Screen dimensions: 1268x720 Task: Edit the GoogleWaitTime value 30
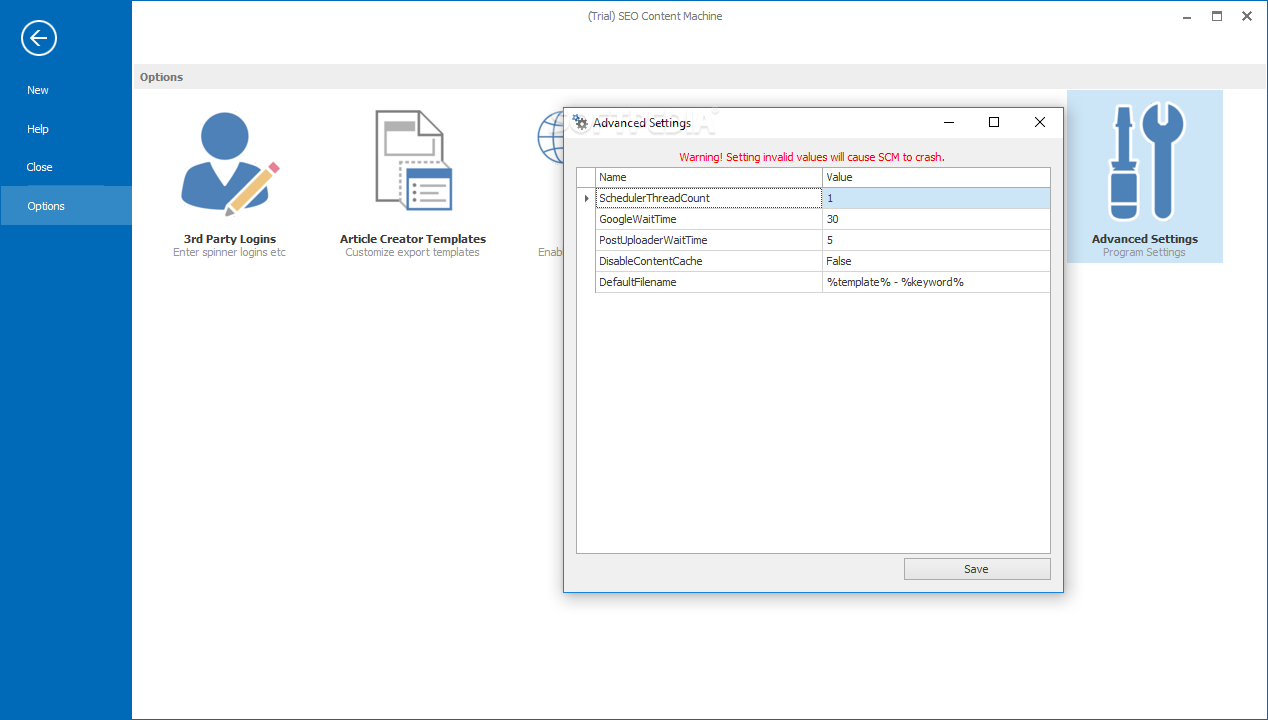click(936, 219)
